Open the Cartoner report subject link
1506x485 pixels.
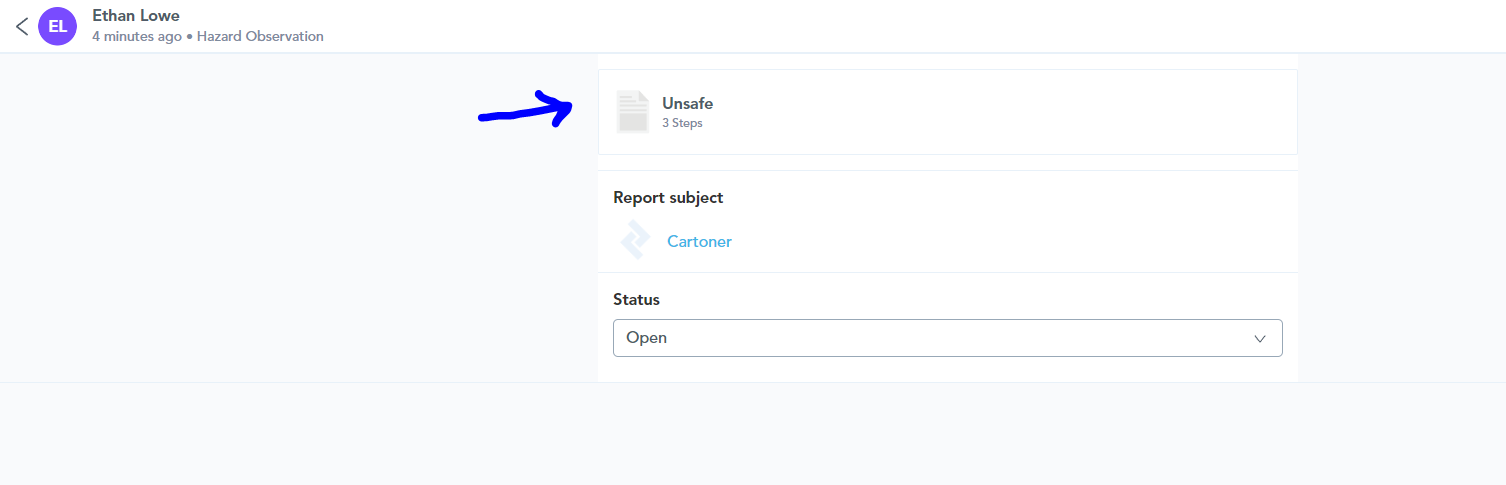tap(699, 242)
